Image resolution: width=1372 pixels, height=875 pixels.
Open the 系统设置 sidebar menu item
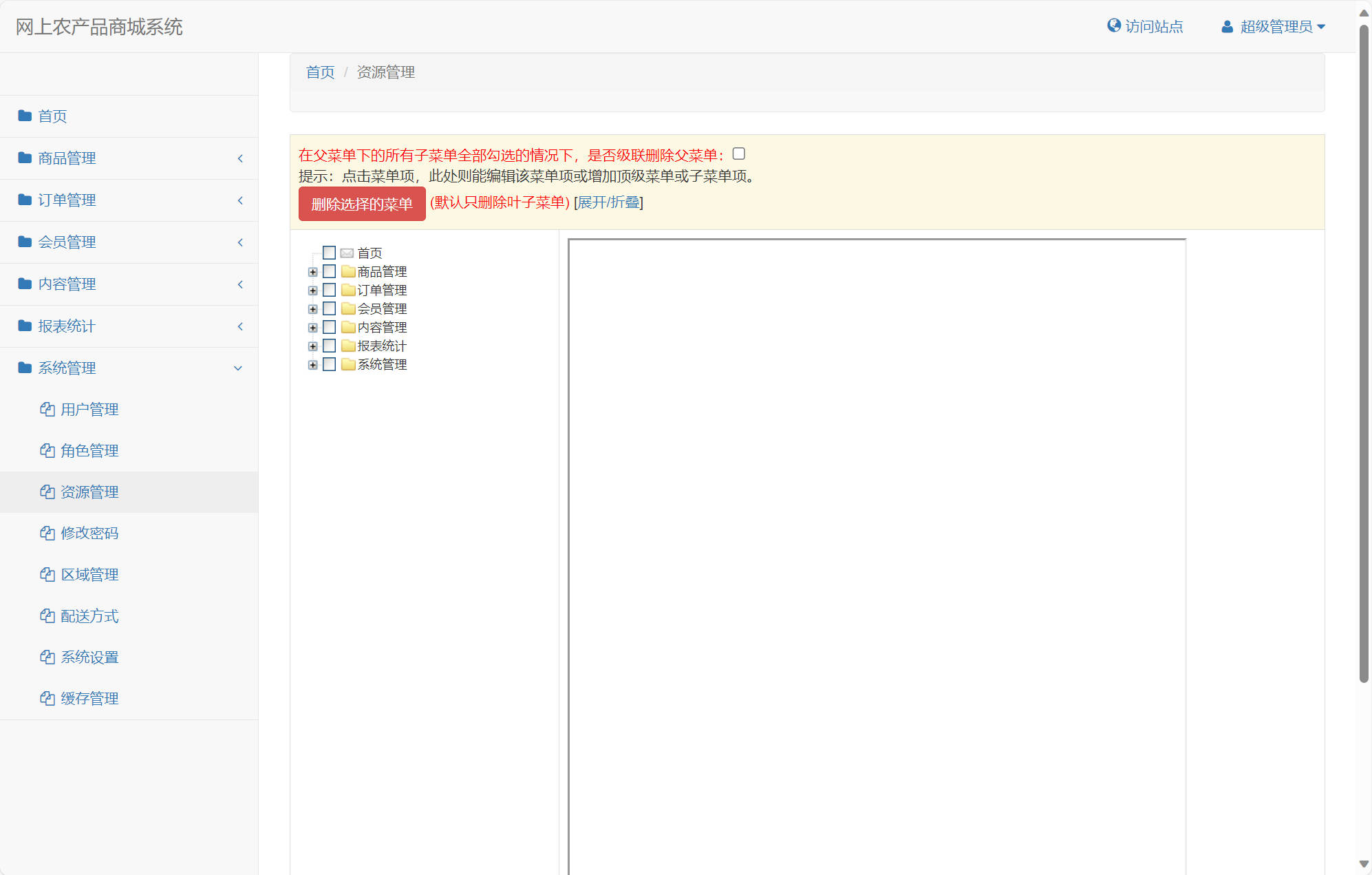(89, 657)
